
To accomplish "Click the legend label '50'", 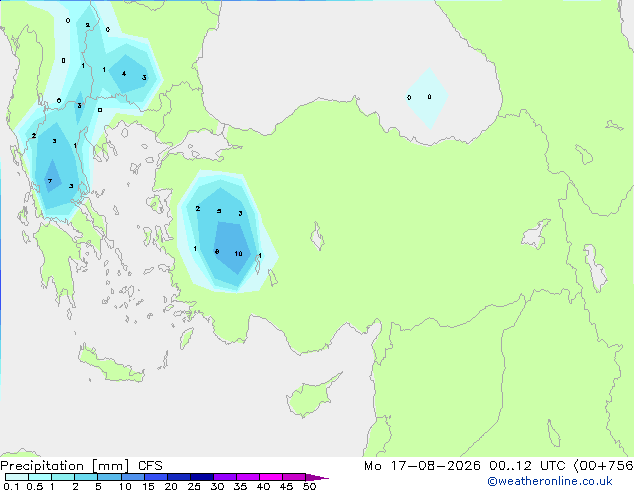I will [309, 486].
